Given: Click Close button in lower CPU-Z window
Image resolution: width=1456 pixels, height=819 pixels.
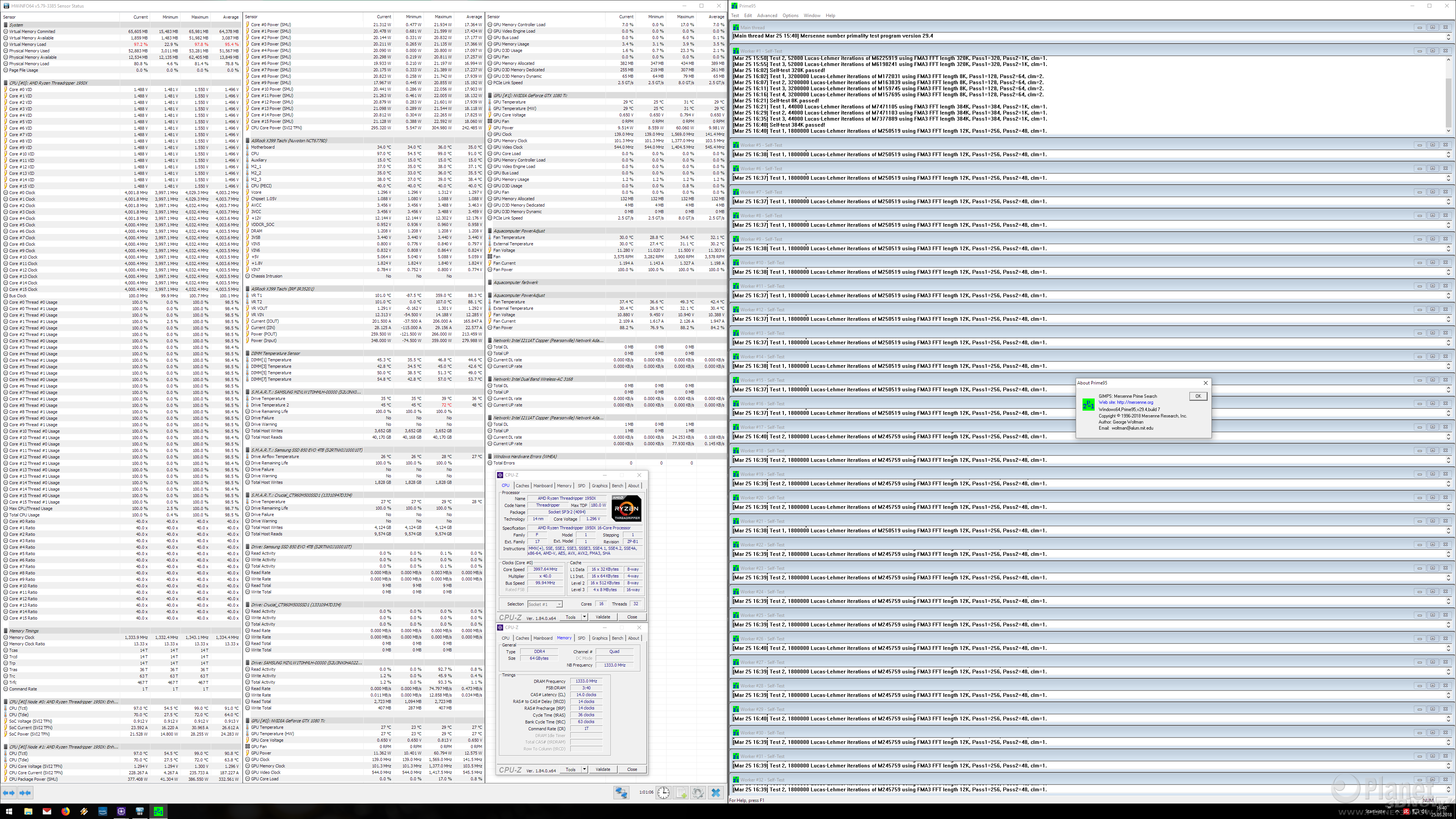Looking at the screenshot, I should point(632,769).
